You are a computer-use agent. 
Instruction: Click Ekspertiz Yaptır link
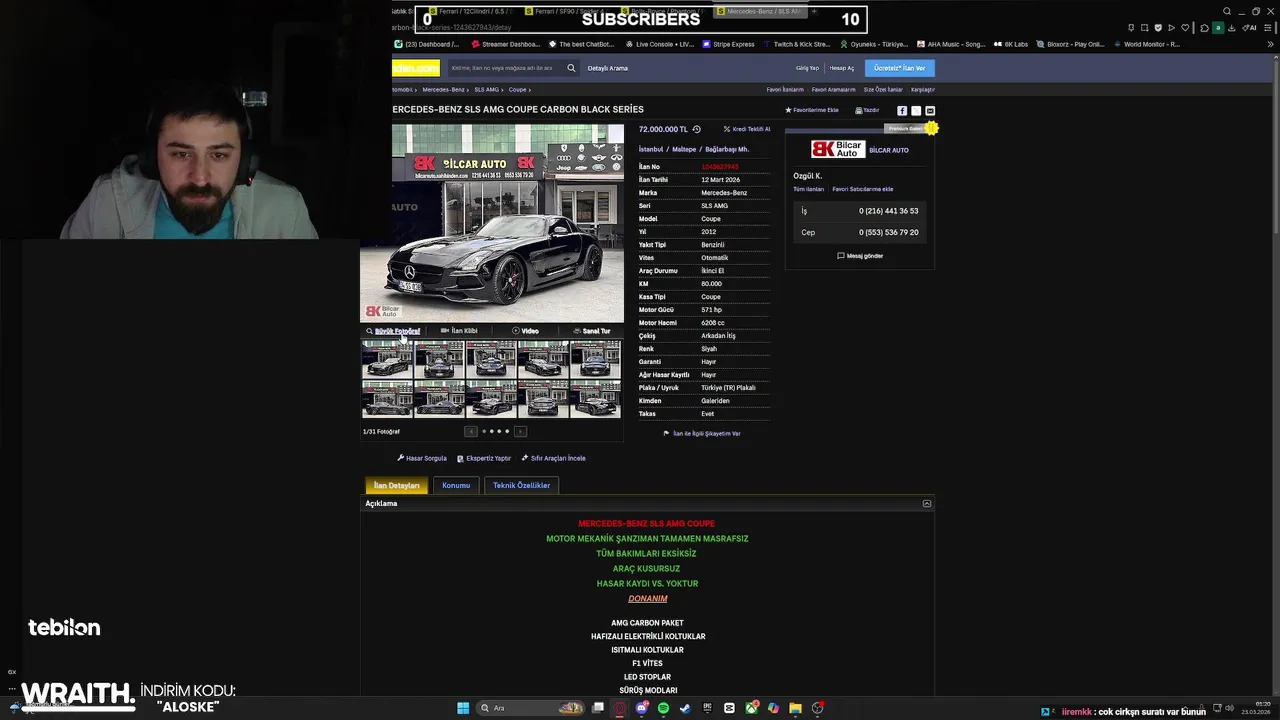click(484, 458)
